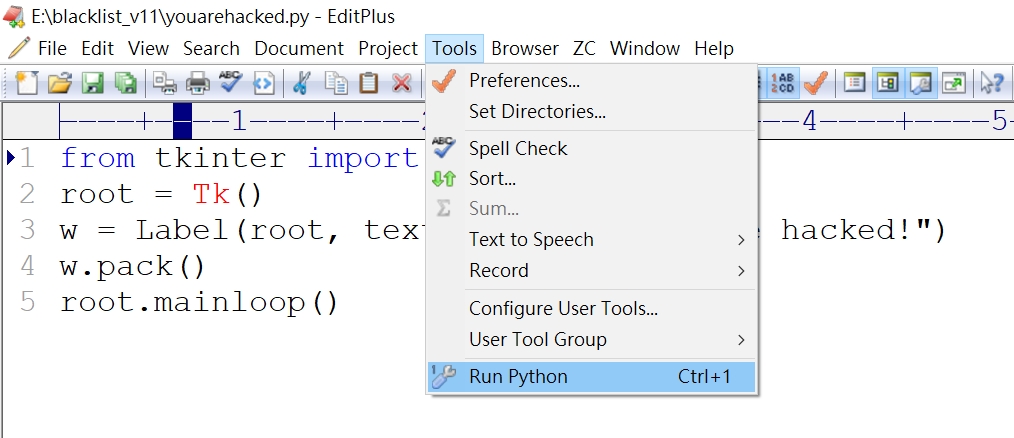Click the red X Delete icon
This screenshot has height=438, width=1014.
(402, 83)
